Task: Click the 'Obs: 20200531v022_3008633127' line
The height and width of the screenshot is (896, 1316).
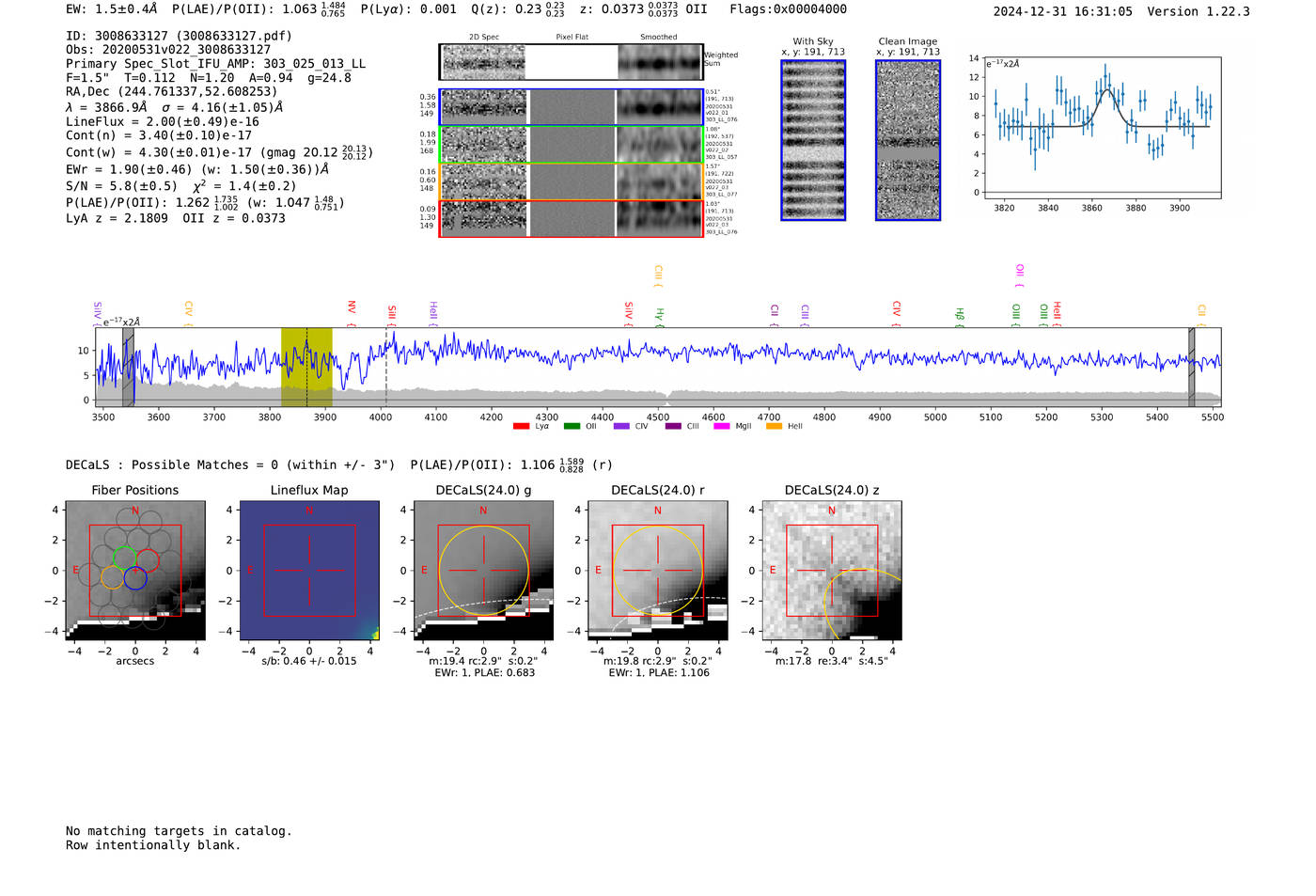Action: point(168,49)
